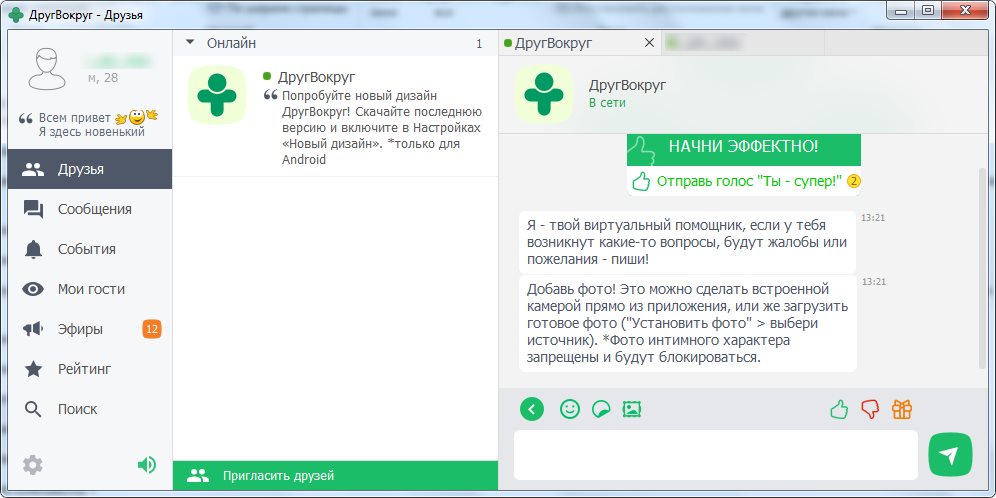Collapse the Онлайн friends group

[x=189, y=43]
